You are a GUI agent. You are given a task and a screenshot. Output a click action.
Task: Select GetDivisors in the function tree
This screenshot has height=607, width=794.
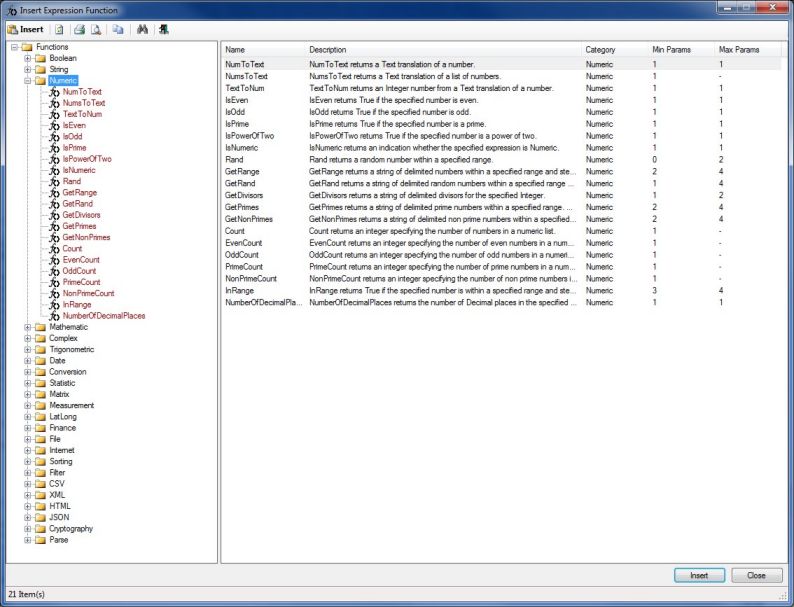[x=81, y=215]
